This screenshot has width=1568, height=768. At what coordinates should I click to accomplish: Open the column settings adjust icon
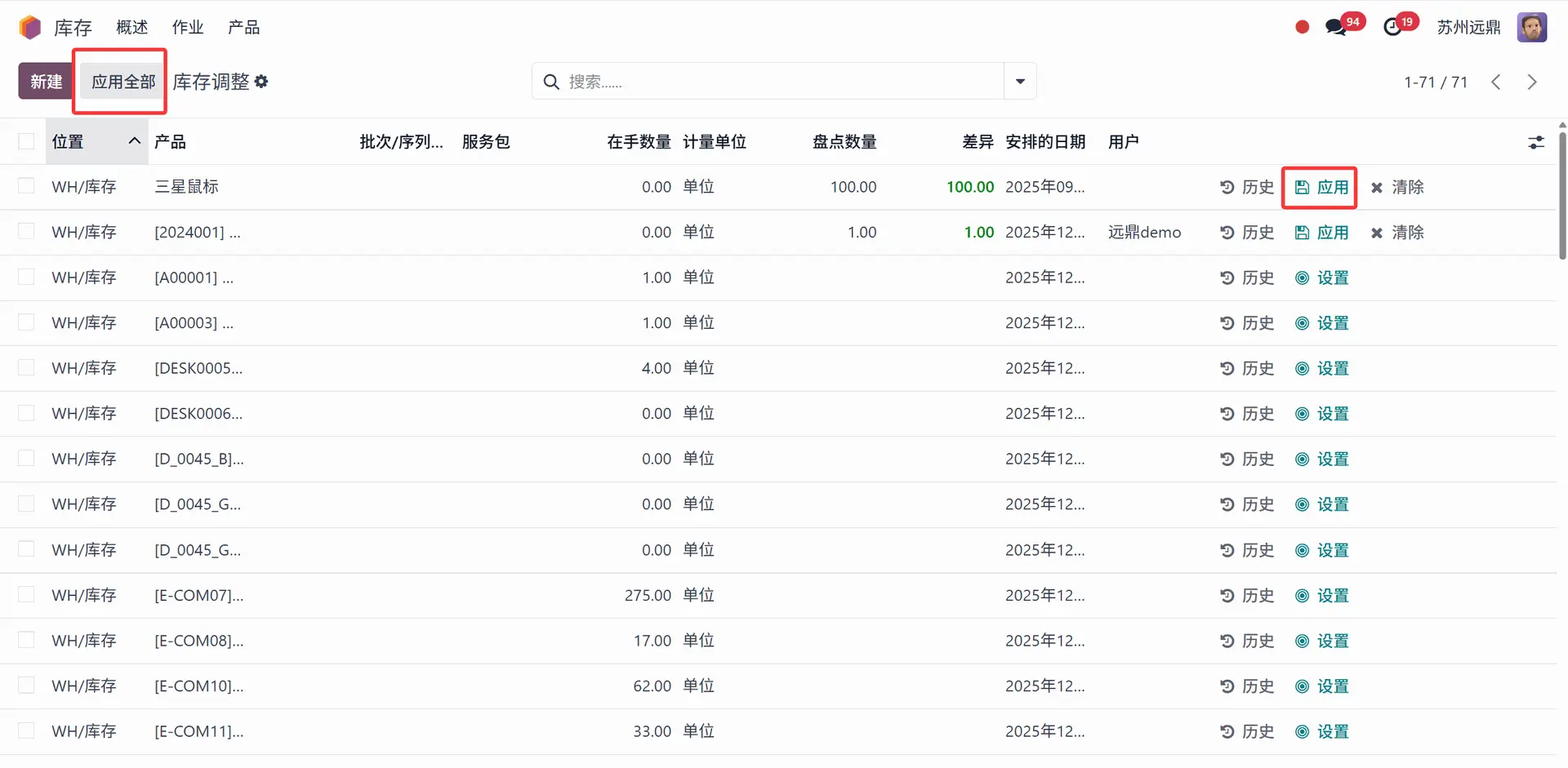1536,142
